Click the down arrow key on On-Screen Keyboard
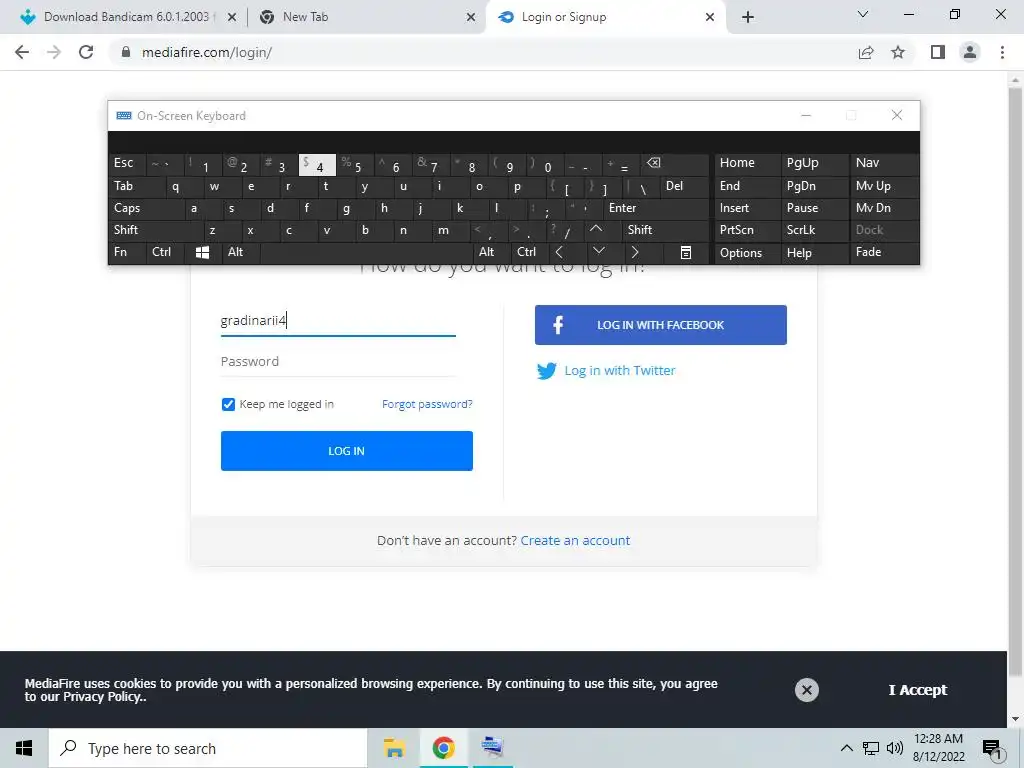Image resolution: width=1024 pixels, height=768 pixels. tap(599, 252)
